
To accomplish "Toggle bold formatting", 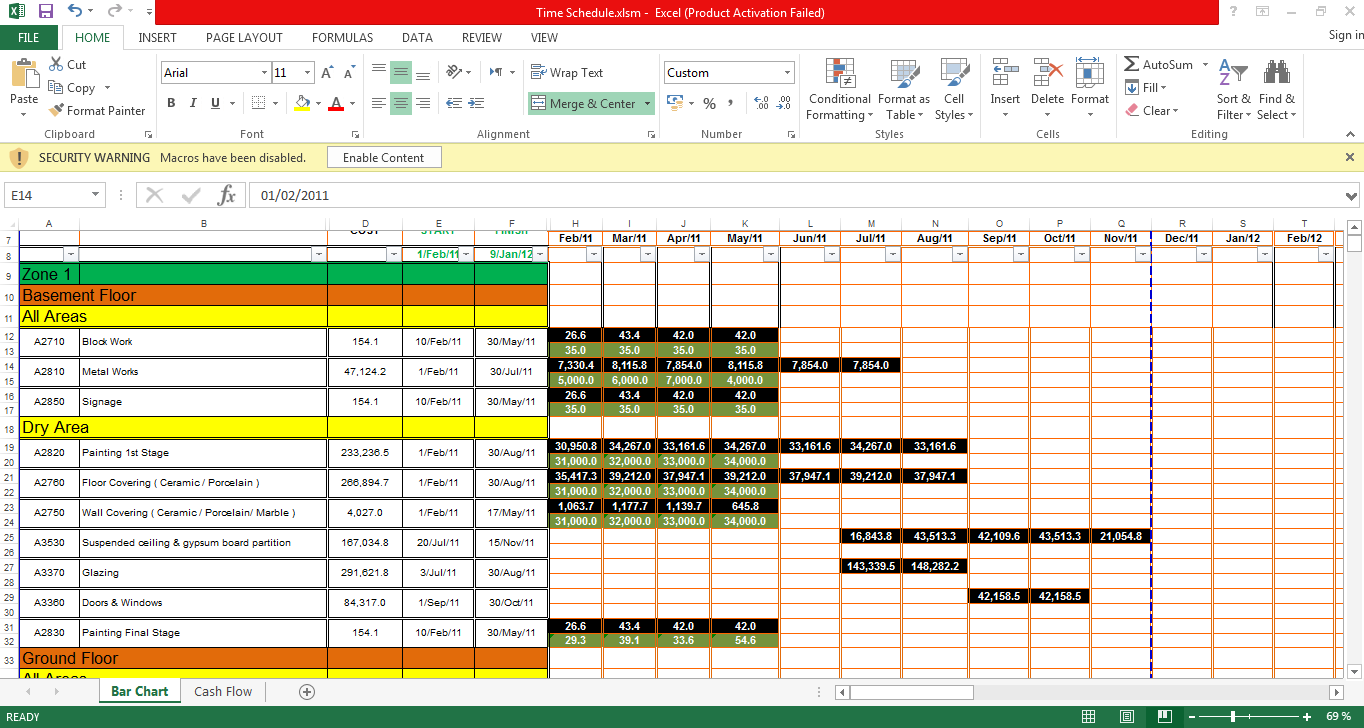I will tap(170, 103).
